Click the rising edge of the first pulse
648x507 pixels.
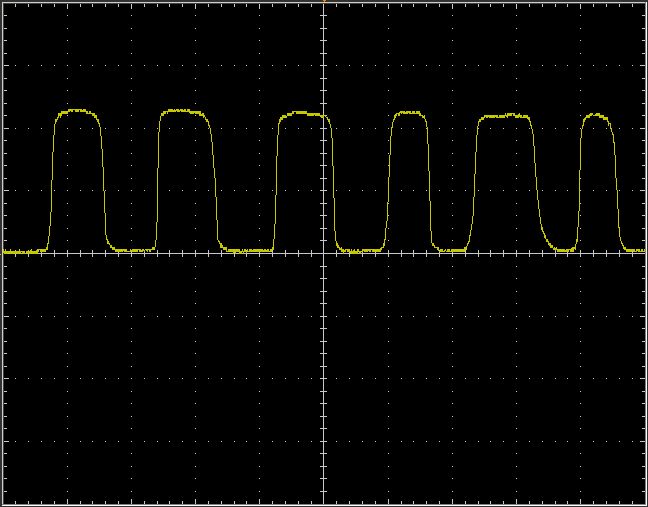(51, 180)
